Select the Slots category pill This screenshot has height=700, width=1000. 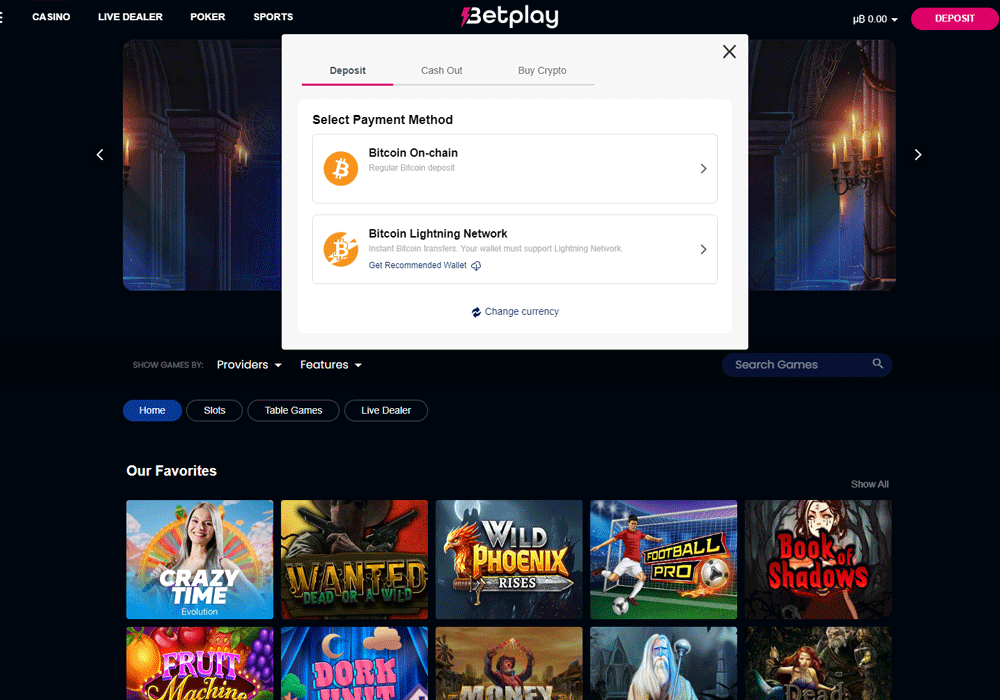pyautogui.click(x=214, y=411)
